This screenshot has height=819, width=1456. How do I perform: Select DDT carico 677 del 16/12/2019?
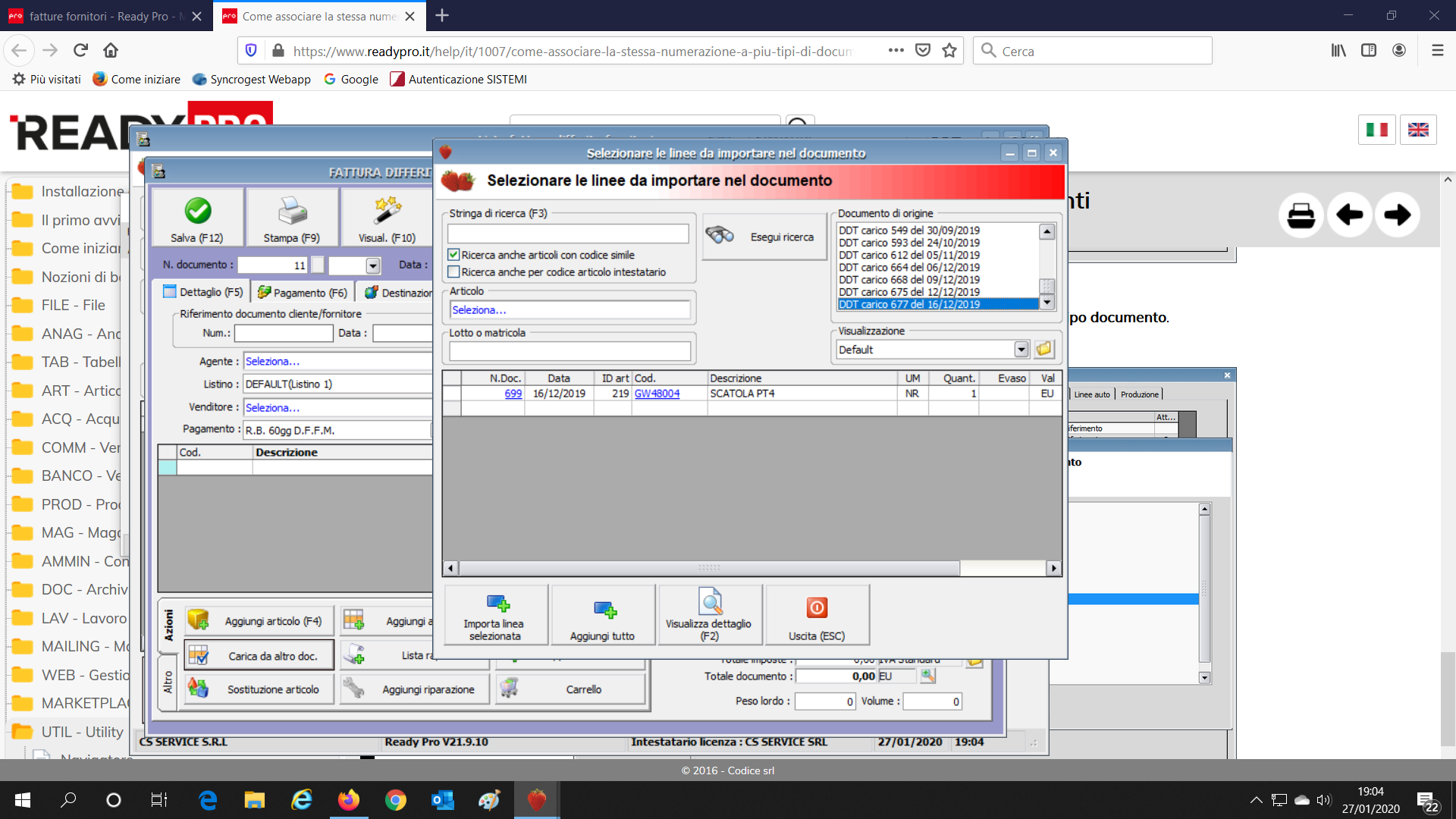tap(938, 304)
